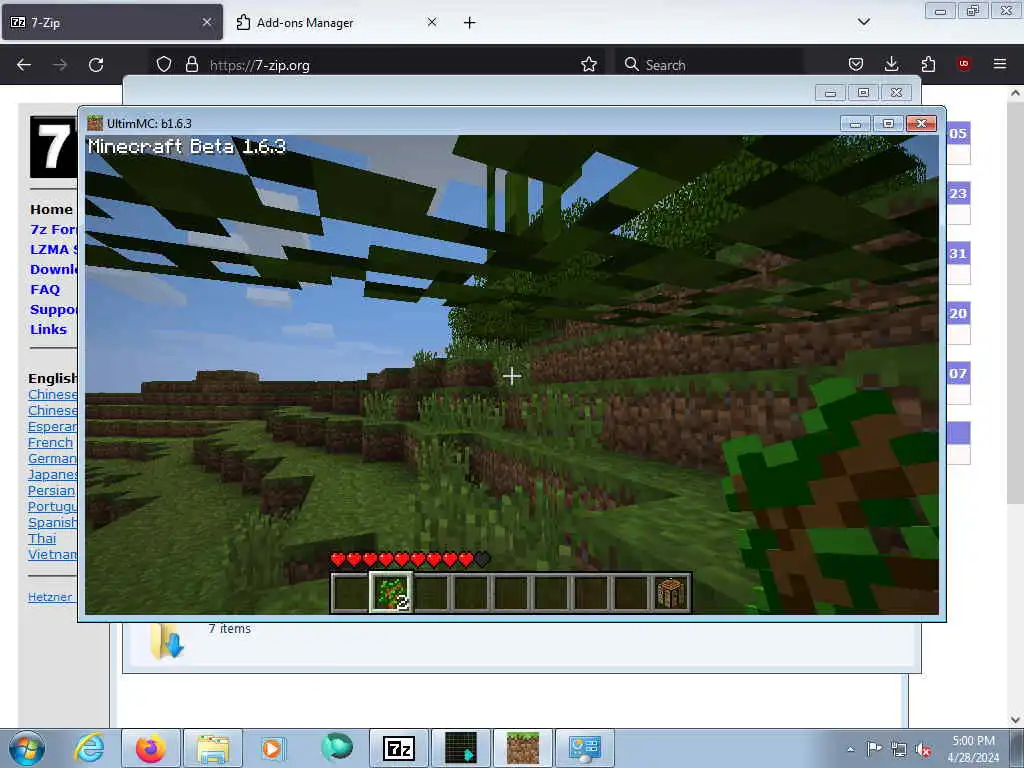Open the Home link on 7-Zip site
The height and width of the screenshot is (768, 1024).
pos(51,209)
